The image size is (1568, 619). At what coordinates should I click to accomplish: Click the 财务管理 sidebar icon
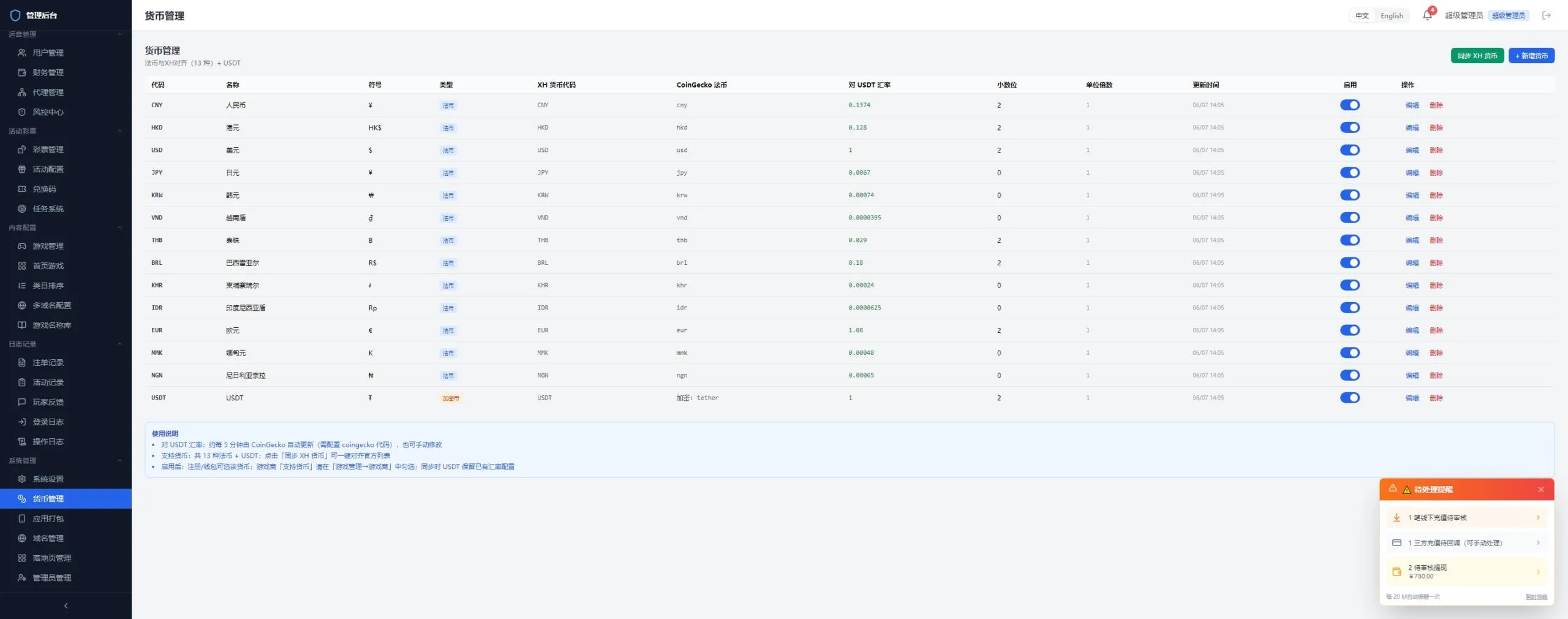click(22, 72)
